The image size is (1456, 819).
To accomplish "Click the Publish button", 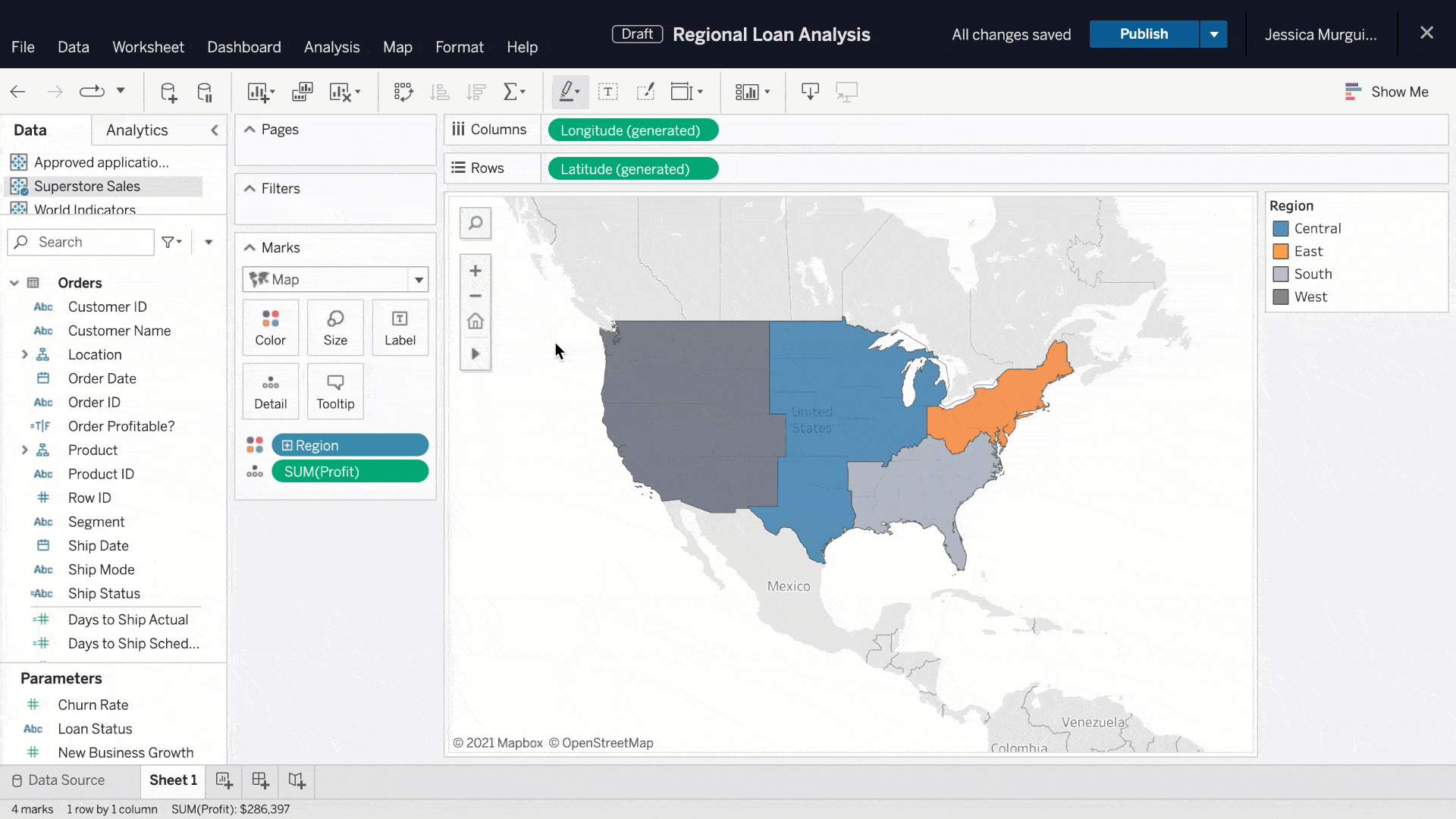I will tap(1144, 34).
